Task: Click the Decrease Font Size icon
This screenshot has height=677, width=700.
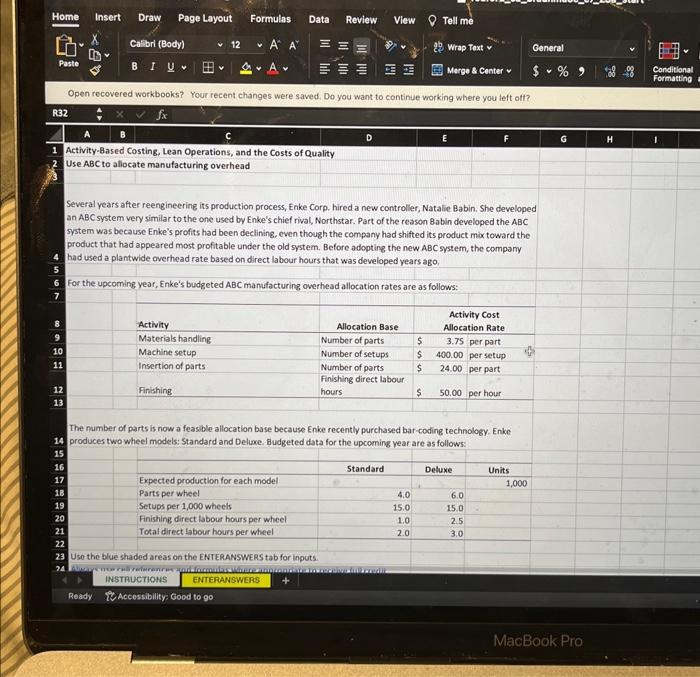Action: point(293,46)
